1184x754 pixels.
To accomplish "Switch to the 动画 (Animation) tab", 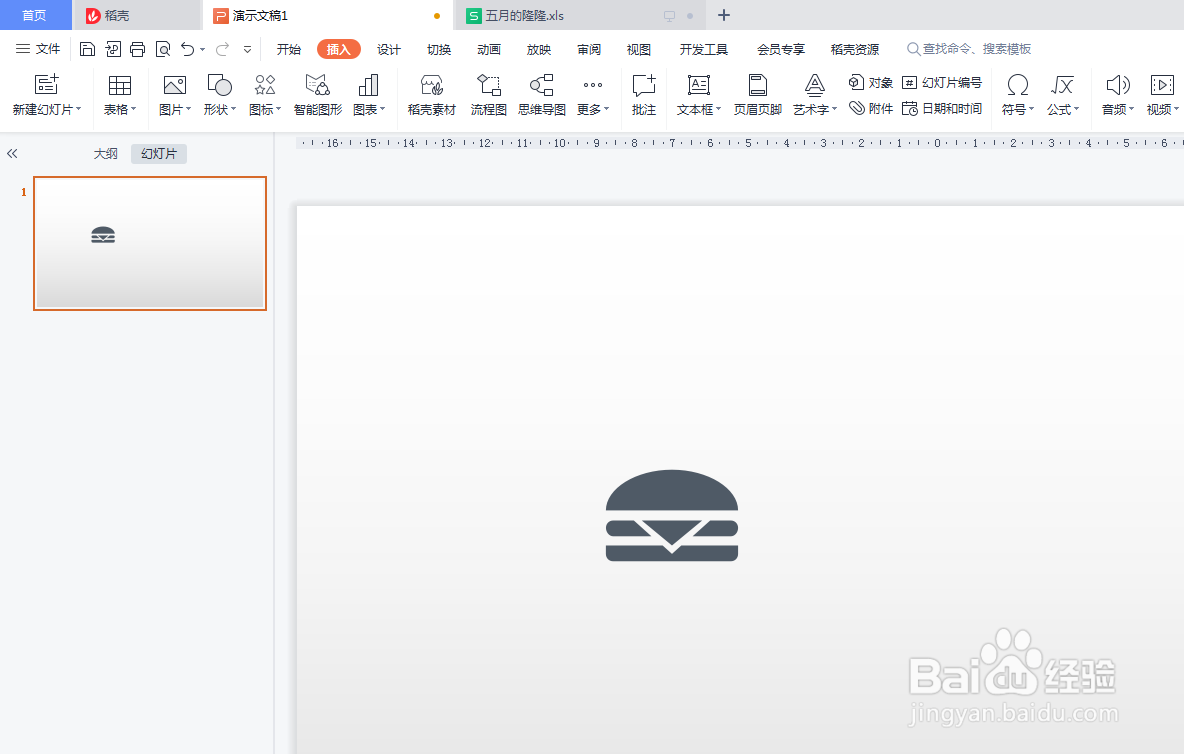I will (489, 49).
